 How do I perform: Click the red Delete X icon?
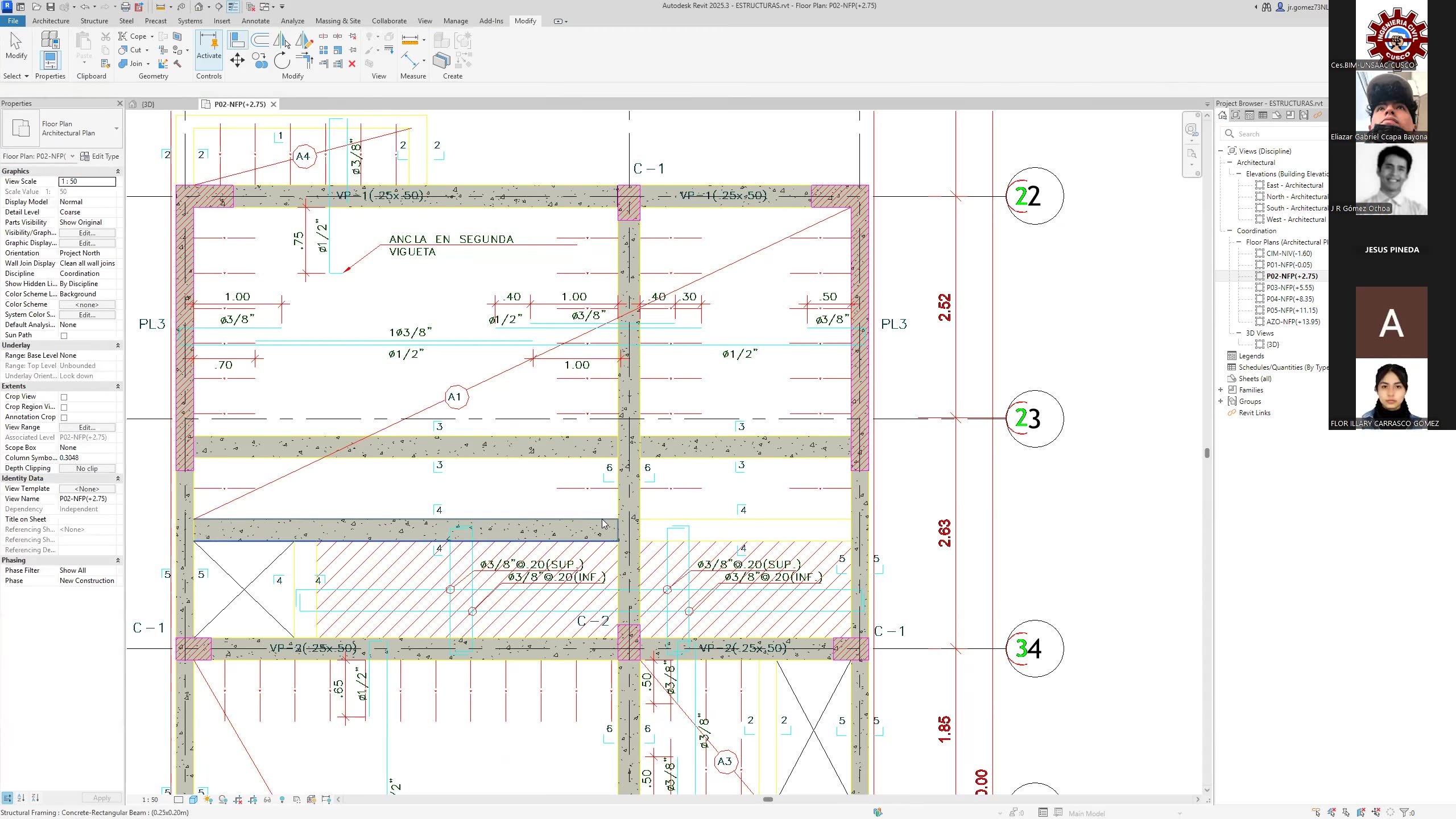tap(352, 64)
